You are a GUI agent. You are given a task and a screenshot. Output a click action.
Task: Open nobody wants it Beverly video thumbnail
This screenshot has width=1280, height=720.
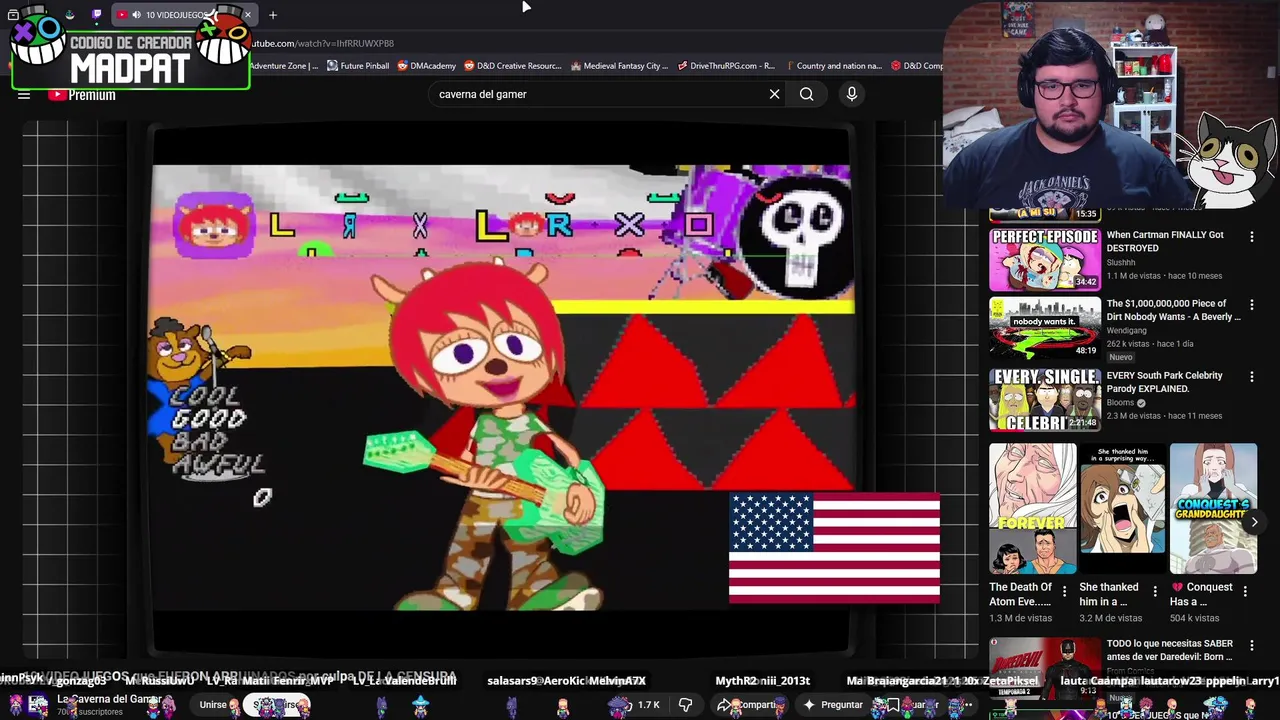[1045, 327]
